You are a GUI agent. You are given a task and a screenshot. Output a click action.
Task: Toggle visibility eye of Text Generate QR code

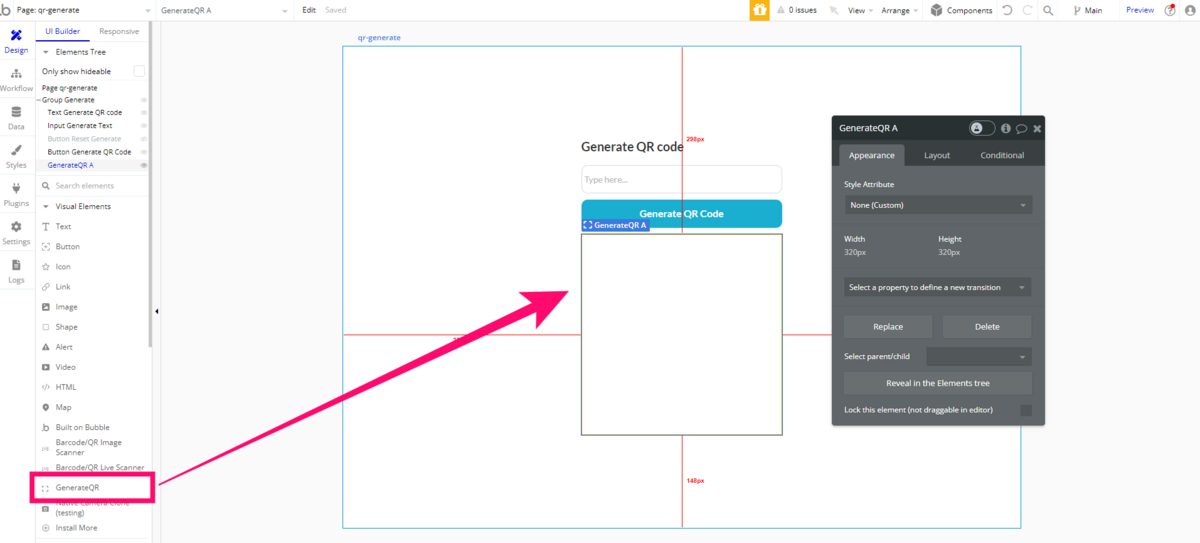[144, 113]
